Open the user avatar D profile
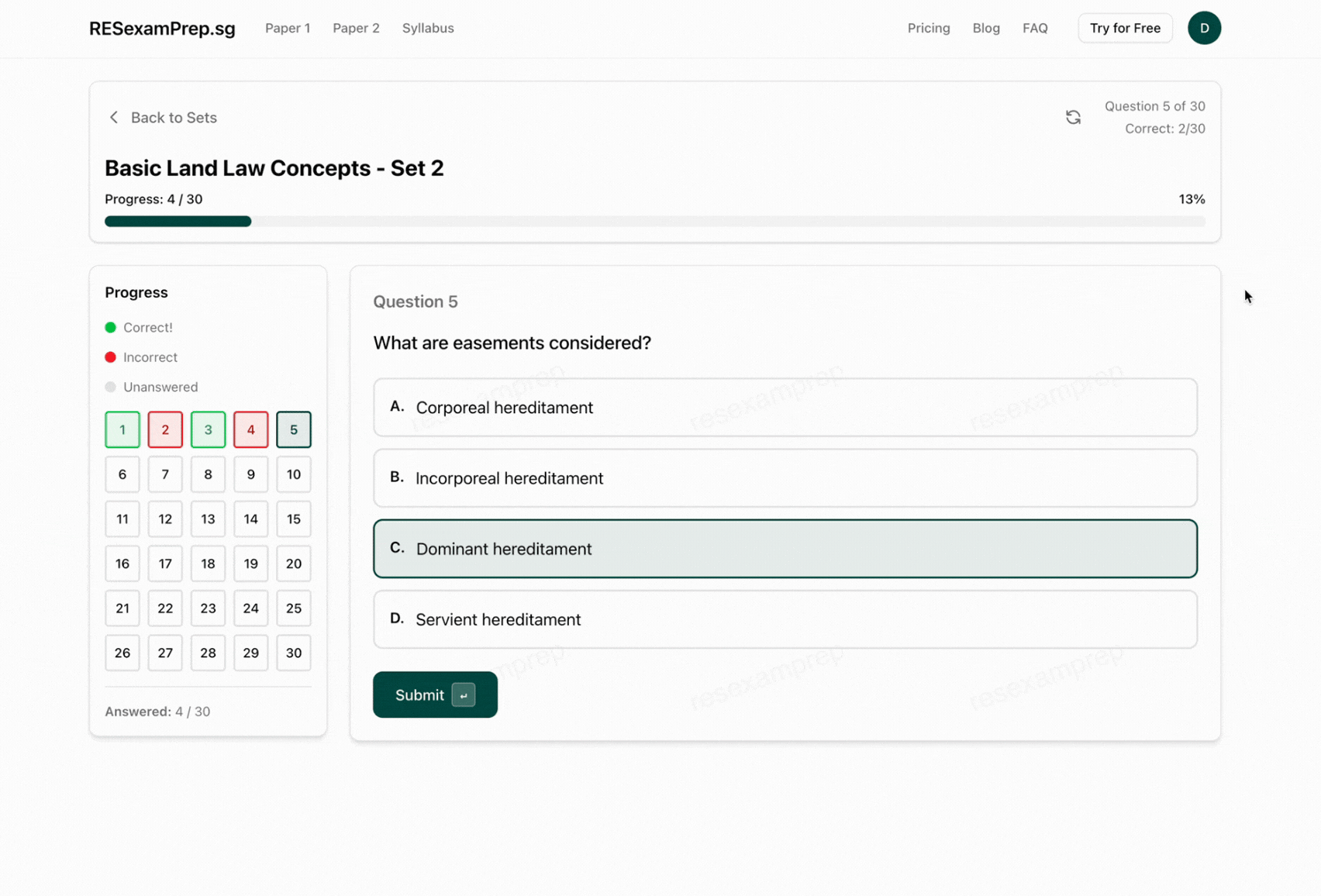This screenshot has height=896, width=1321. click(x=1204, y=28)
